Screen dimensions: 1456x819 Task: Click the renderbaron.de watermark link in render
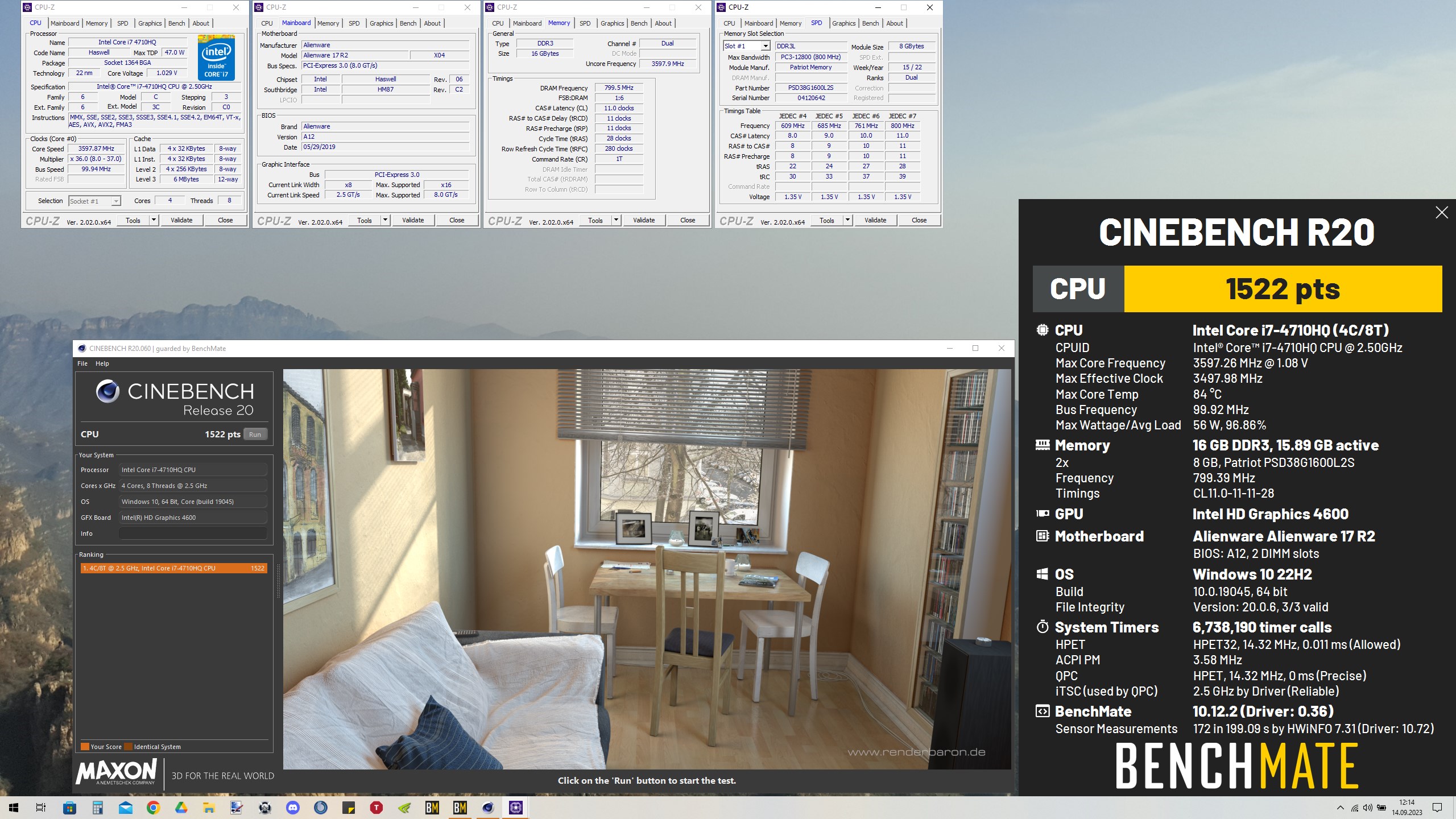click(916, 752)
